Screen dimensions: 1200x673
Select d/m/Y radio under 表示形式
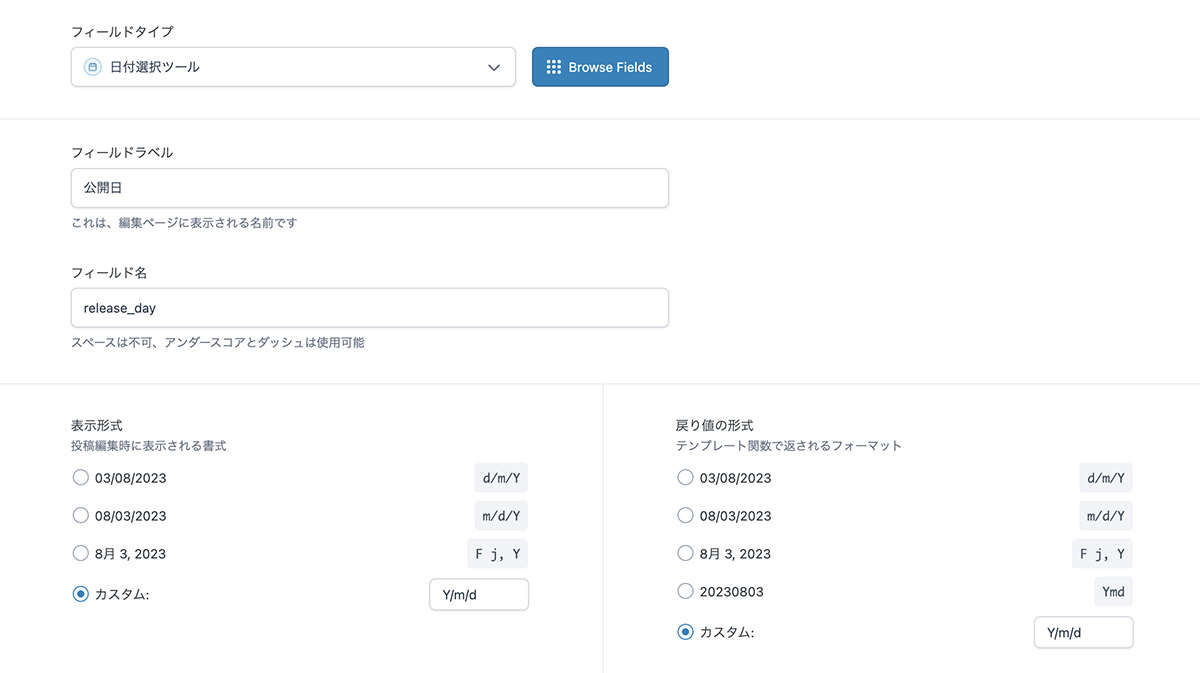tap(81, 478)
